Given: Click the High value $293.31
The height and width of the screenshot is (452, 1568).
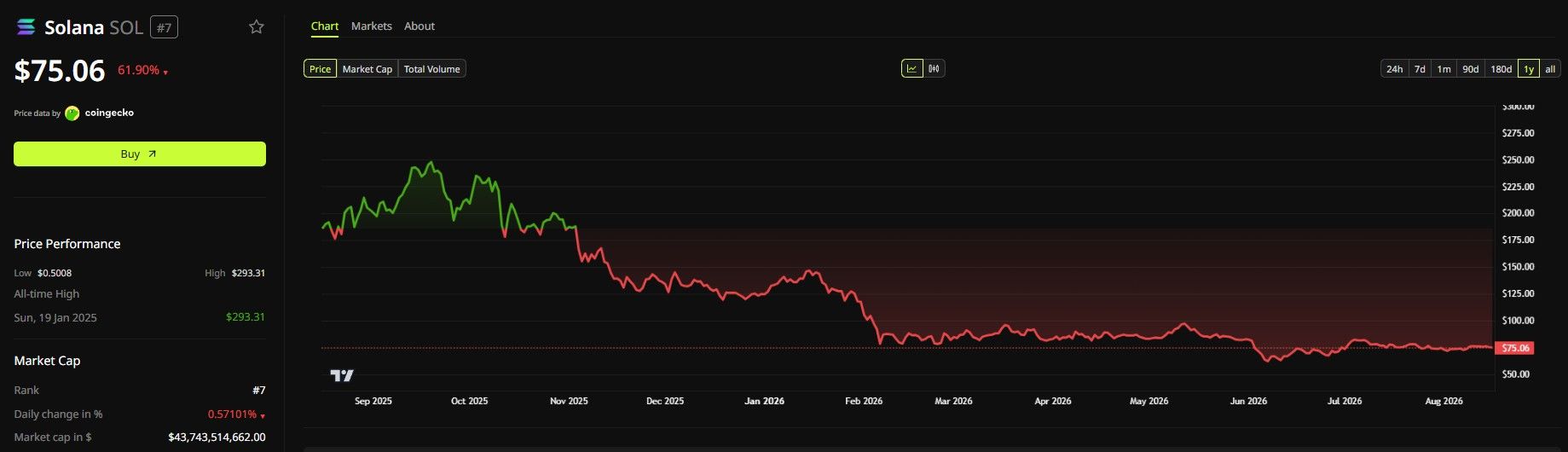Looking at the screenshot, I should (x=248, y=273).
